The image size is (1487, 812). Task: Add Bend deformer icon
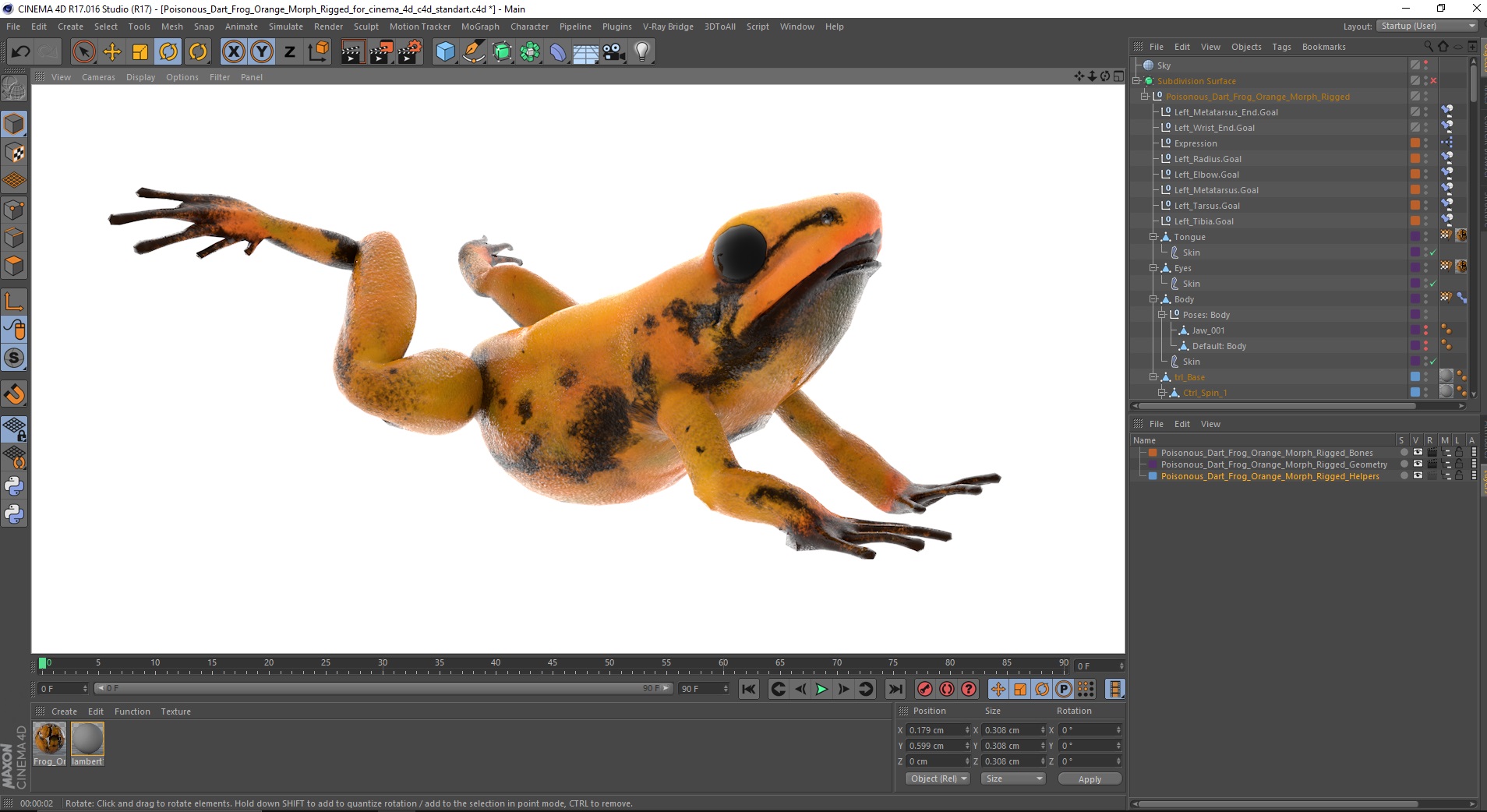(558, 52)
